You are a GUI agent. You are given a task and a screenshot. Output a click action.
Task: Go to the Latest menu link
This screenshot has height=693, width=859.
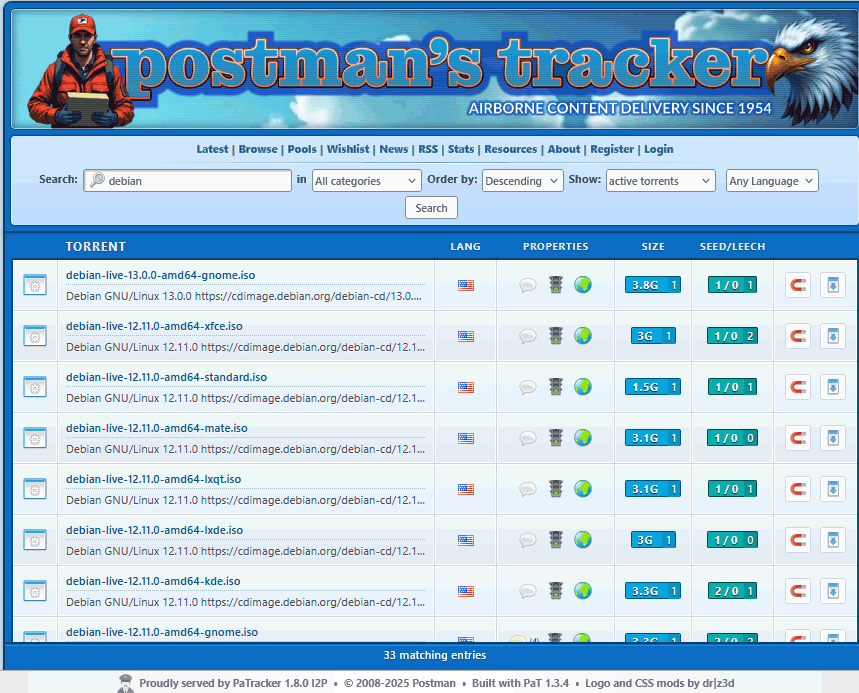pos(213,149)
